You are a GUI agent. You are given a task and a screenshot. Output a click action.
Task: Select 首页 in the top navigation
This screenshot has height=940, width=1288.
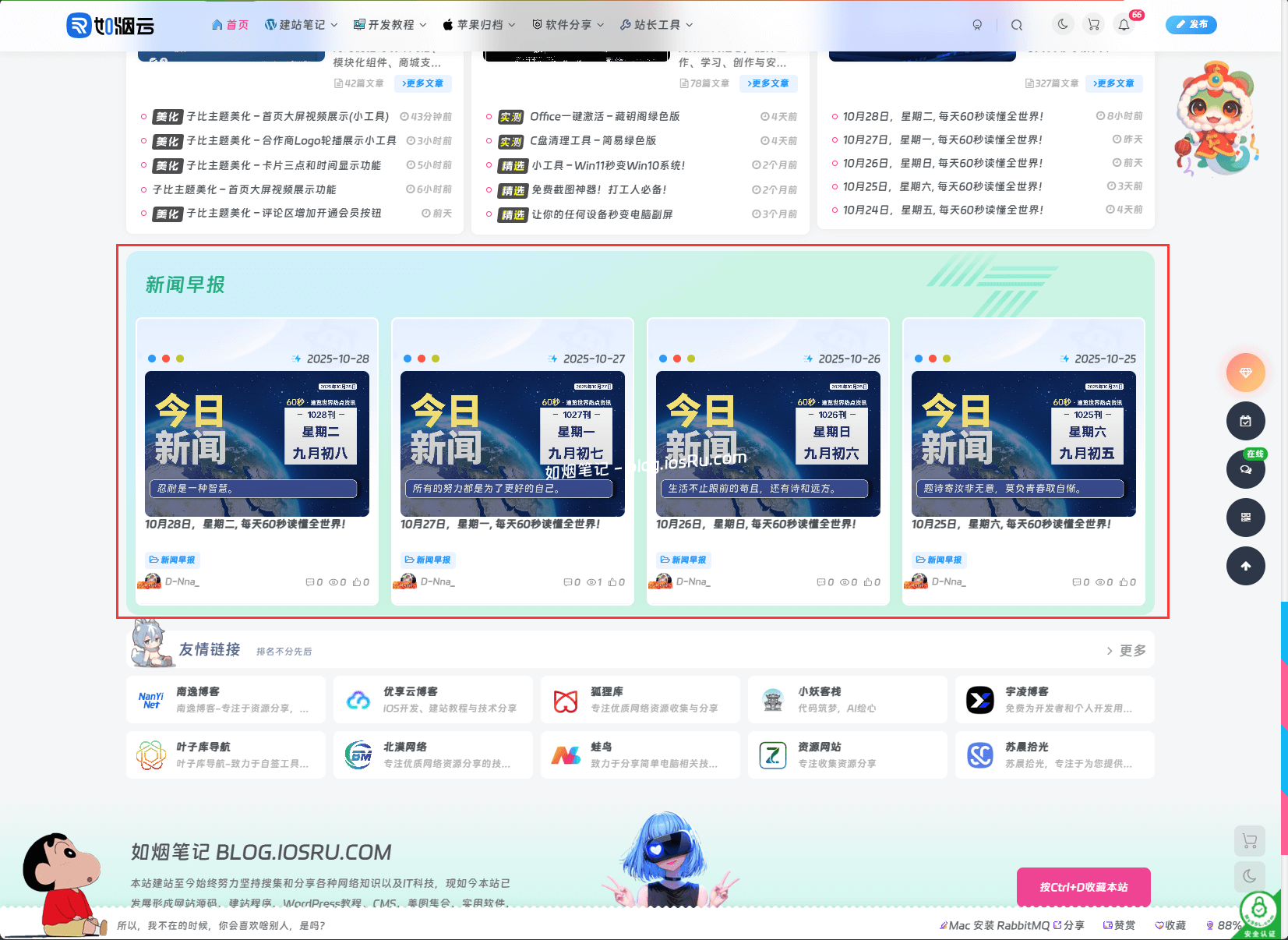(230, 24)
